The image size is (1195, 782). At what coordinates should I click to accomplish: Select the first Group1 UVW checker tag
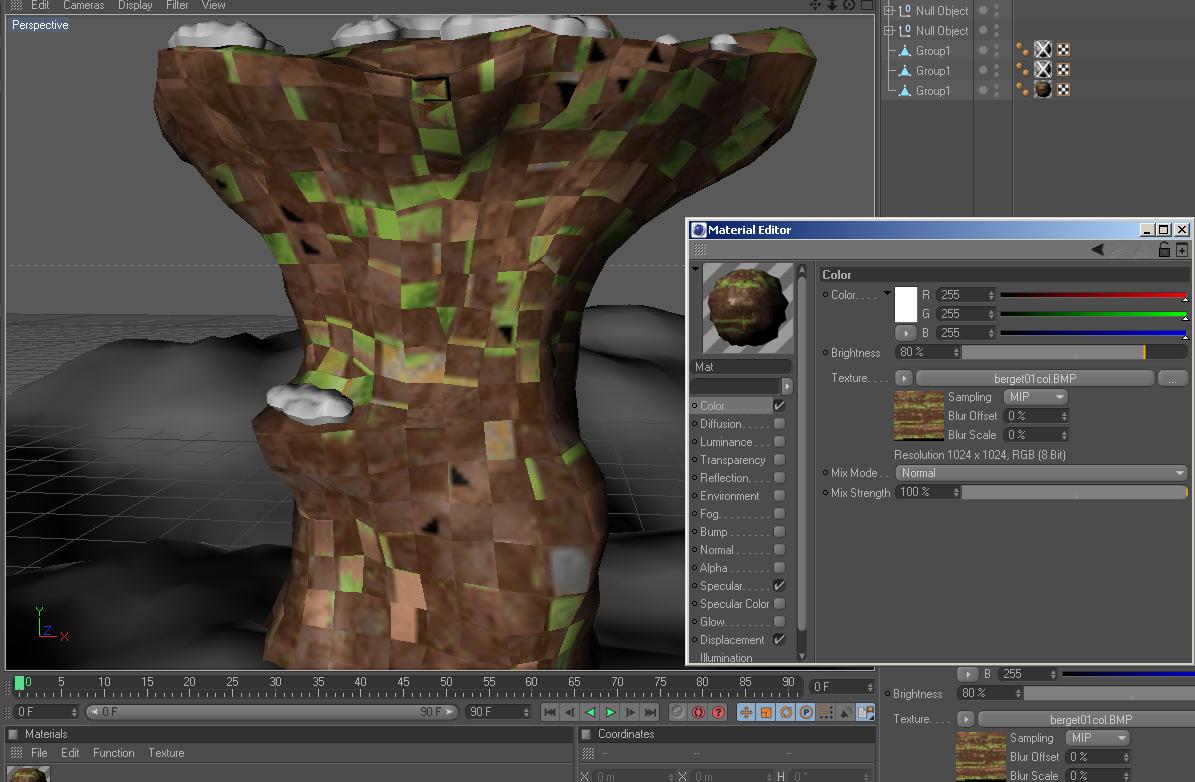[1063, 50]
